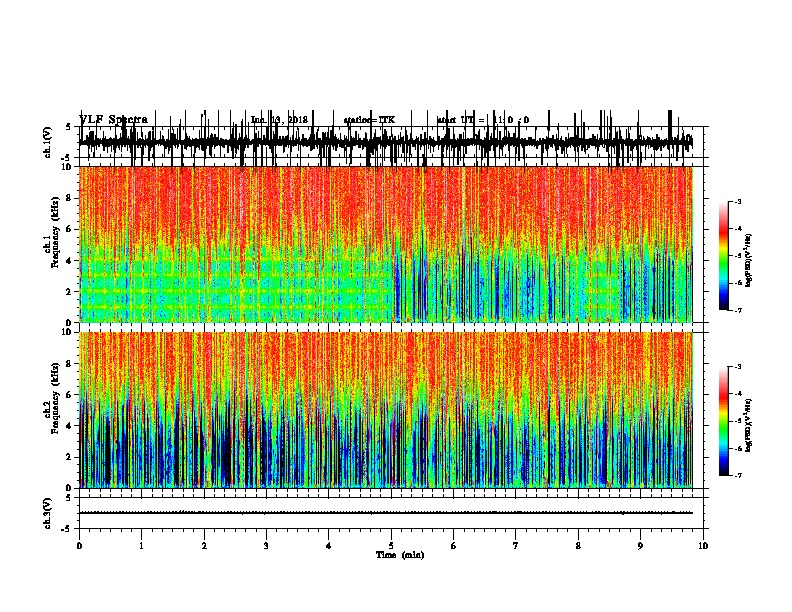Click the "6" kHz tick on ch.2 frequency axis
Screen dimensions: 792x612
coord(70,394)
